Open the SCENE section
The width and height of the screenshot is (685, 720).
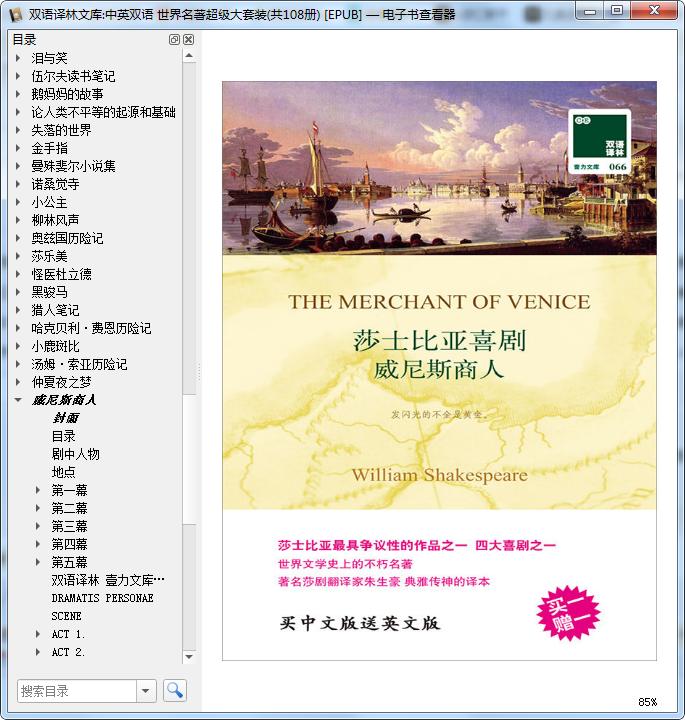67,616
